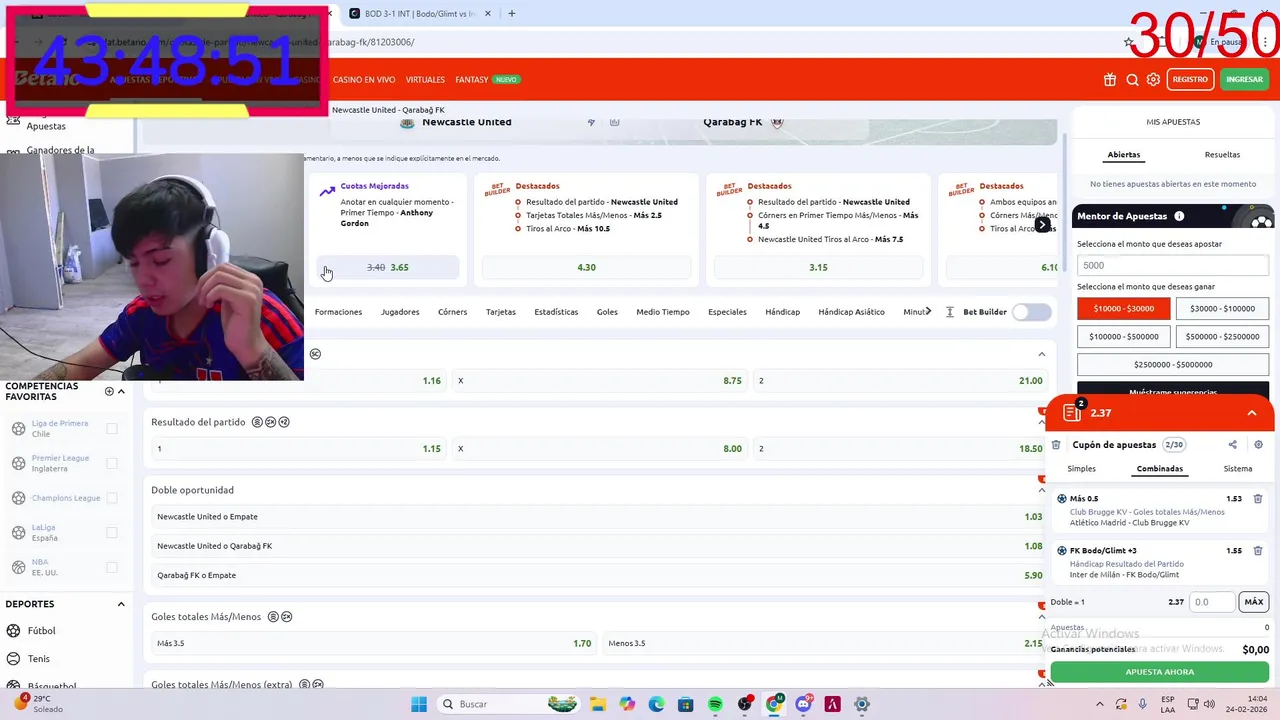Check NBA EE. UU. favorite checkbox
The width and height of the screenshot is (1280, 720).
(112, 567)
